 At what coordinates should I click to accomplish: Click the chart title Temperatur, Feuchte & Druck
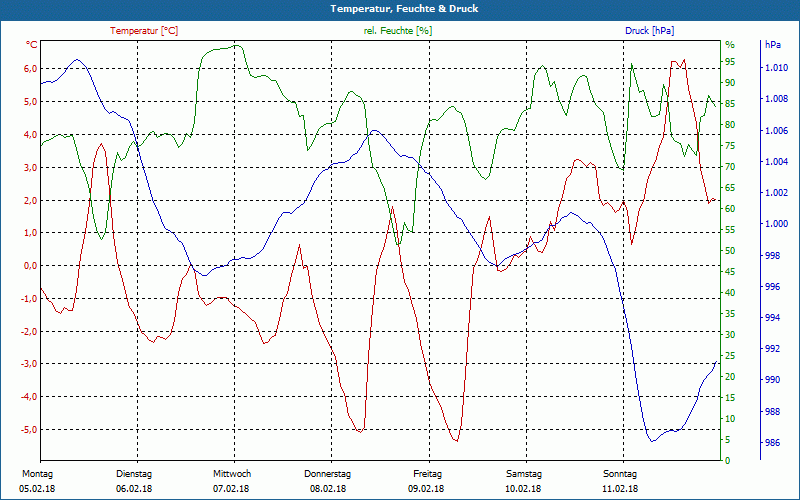pos(404,9)
